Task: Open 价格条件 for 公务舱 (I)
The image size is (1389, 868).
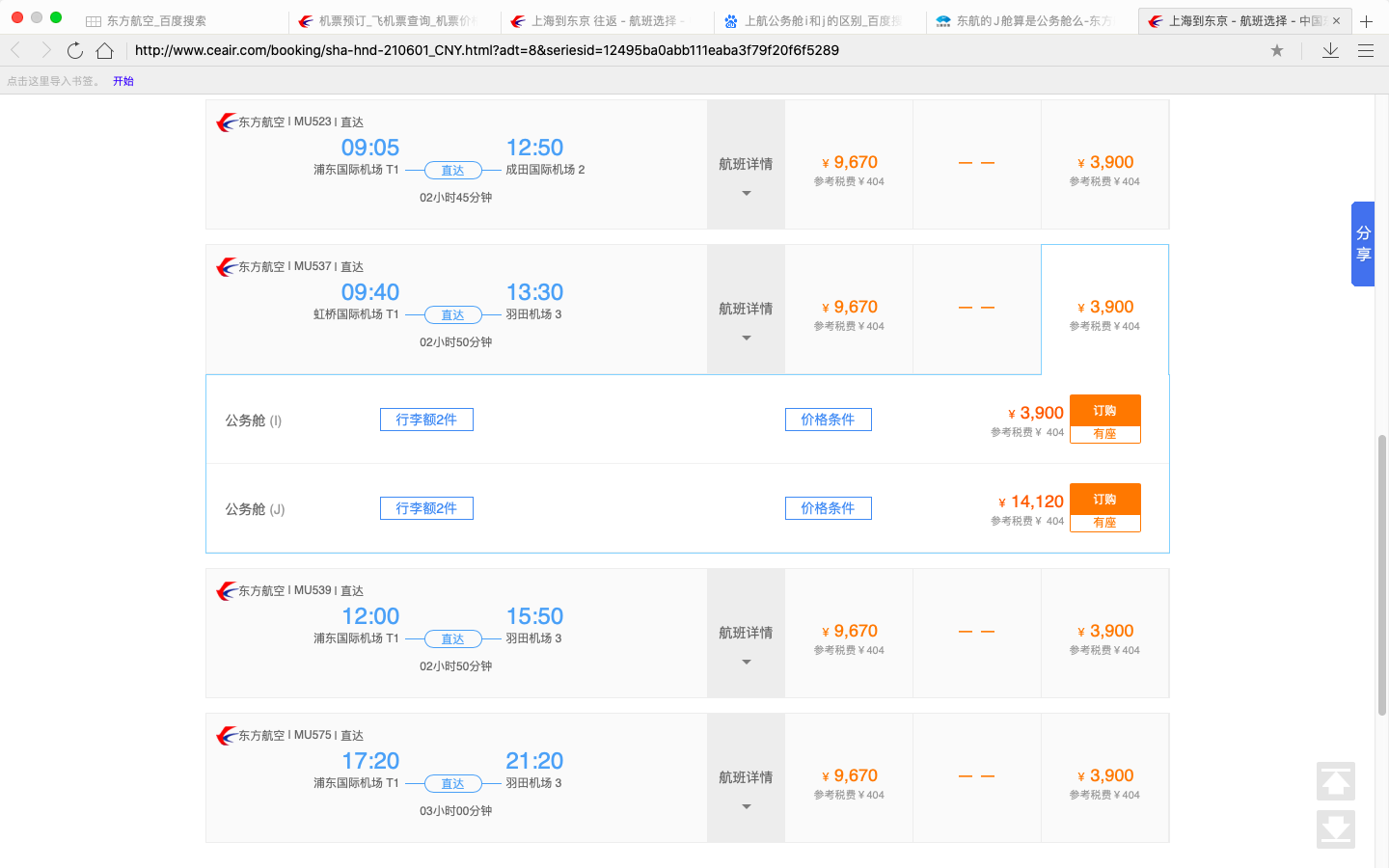Action: pos(828,420)
